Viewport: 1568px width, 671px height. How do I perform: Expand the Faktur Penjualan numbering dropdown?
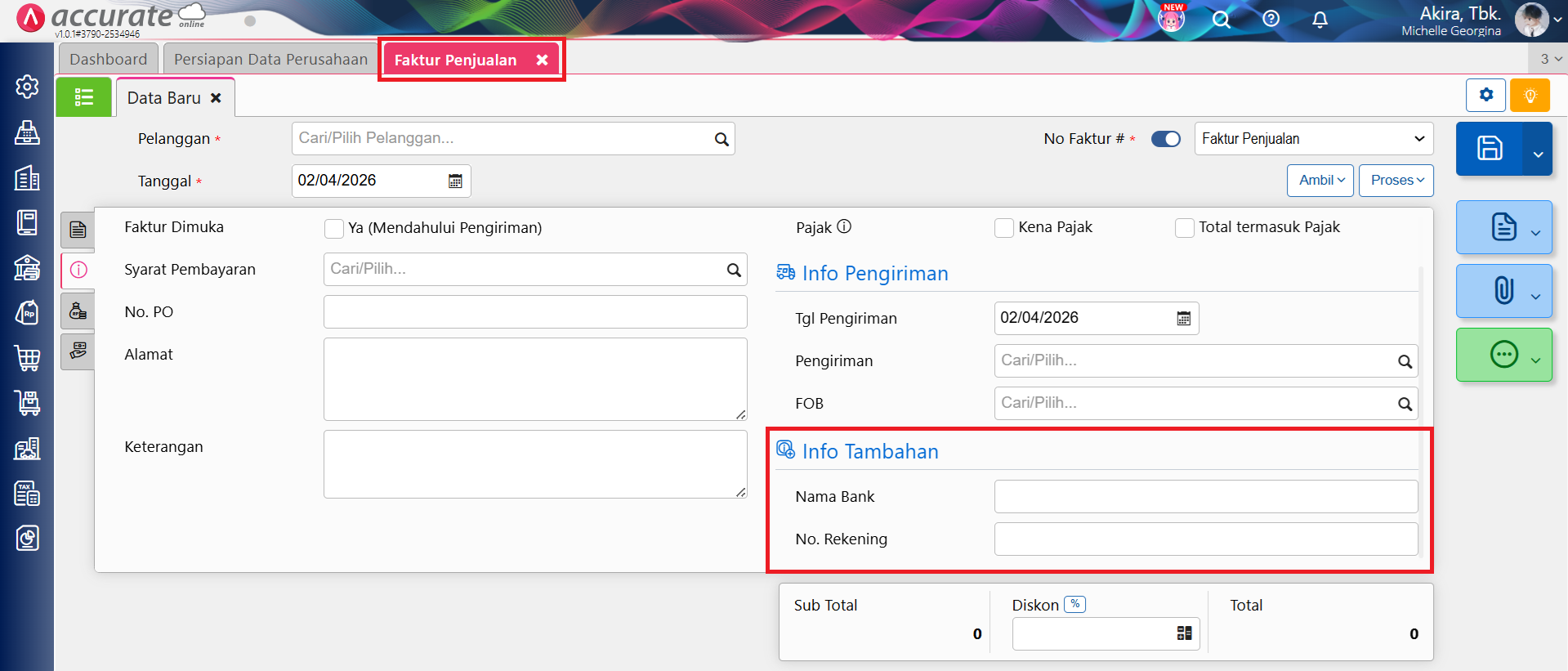(x=1313, y=139)
